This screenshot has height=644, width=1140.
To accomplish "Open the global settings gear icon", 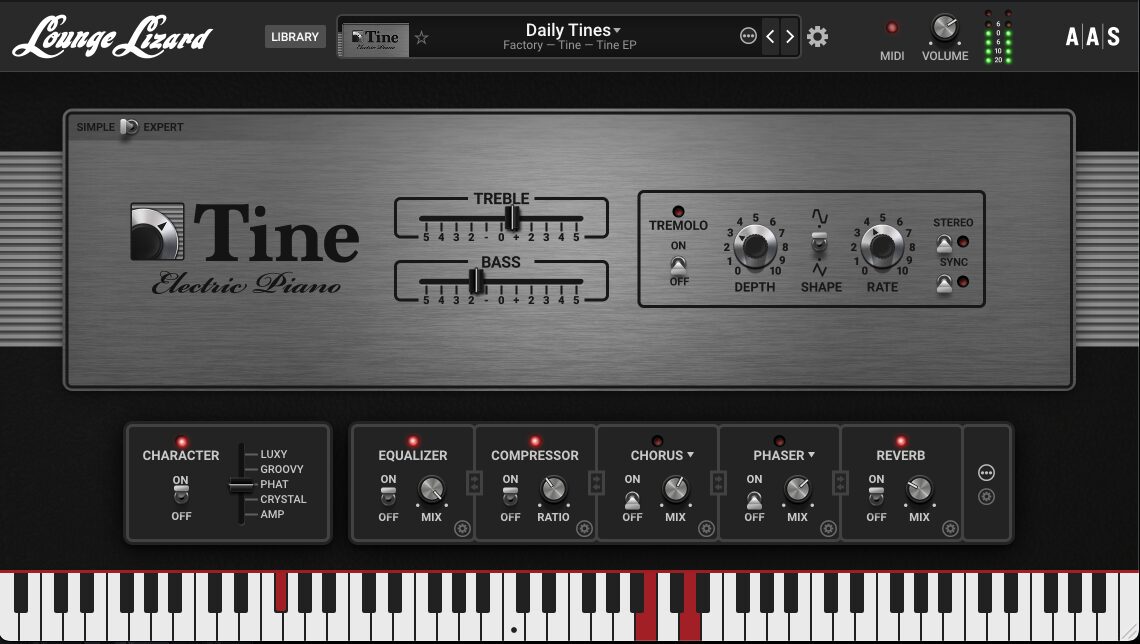I will 818,37.
